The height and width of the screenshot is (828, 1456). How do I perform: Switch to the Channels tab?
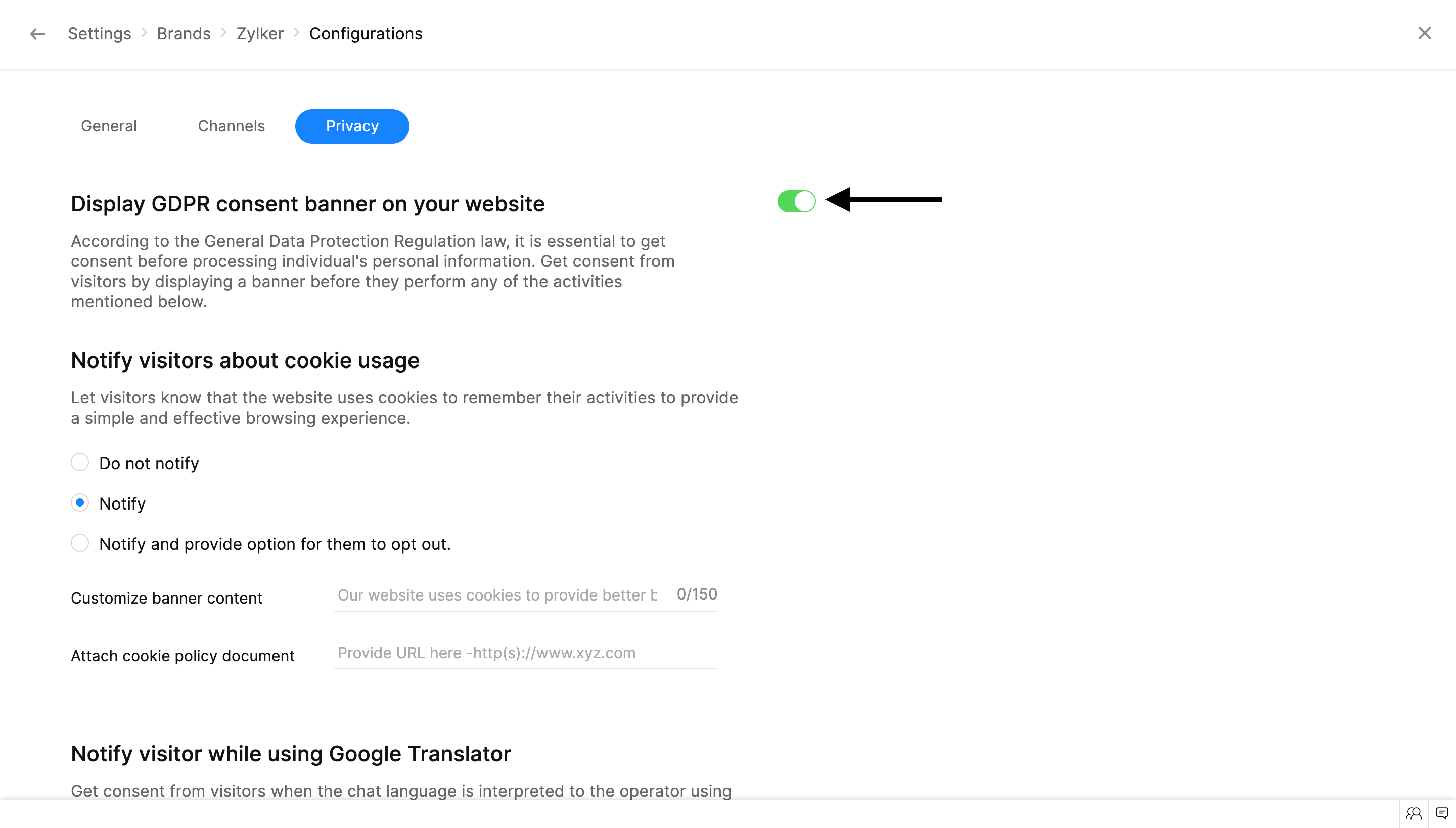[x=231, y=126]
